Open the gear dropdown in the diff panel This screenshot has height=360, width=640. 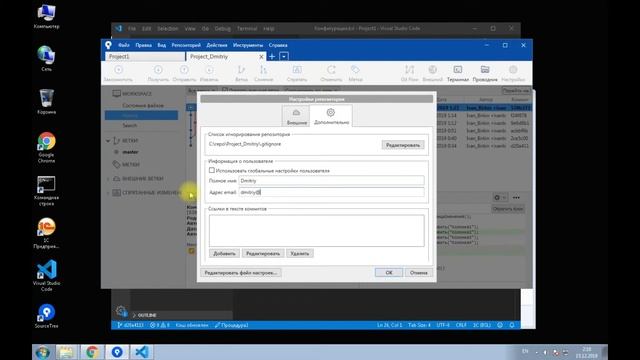coord(500,198)
